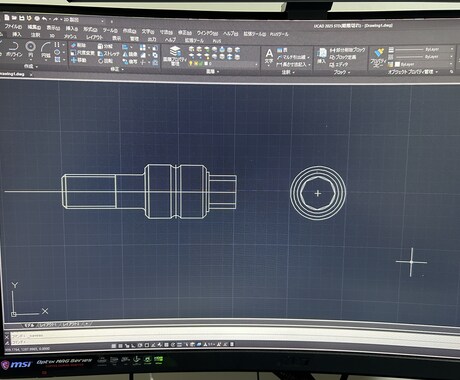The height and width of the screenshot is (380, 460).
Task: Open the Tools (ツール) menu
Action: [110, 30]
